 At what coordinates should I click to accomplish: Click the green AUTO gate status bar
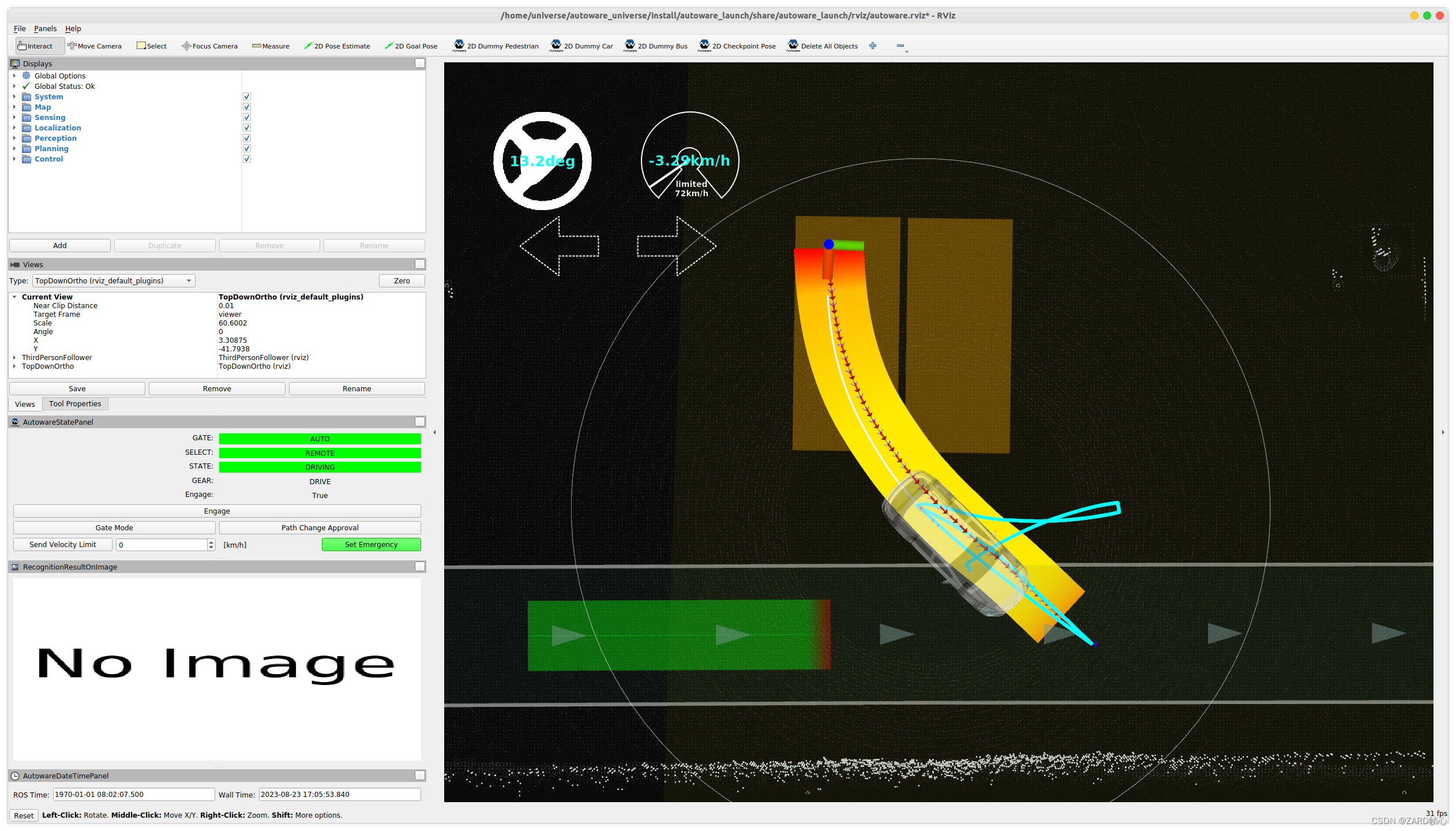coord(320,439)
